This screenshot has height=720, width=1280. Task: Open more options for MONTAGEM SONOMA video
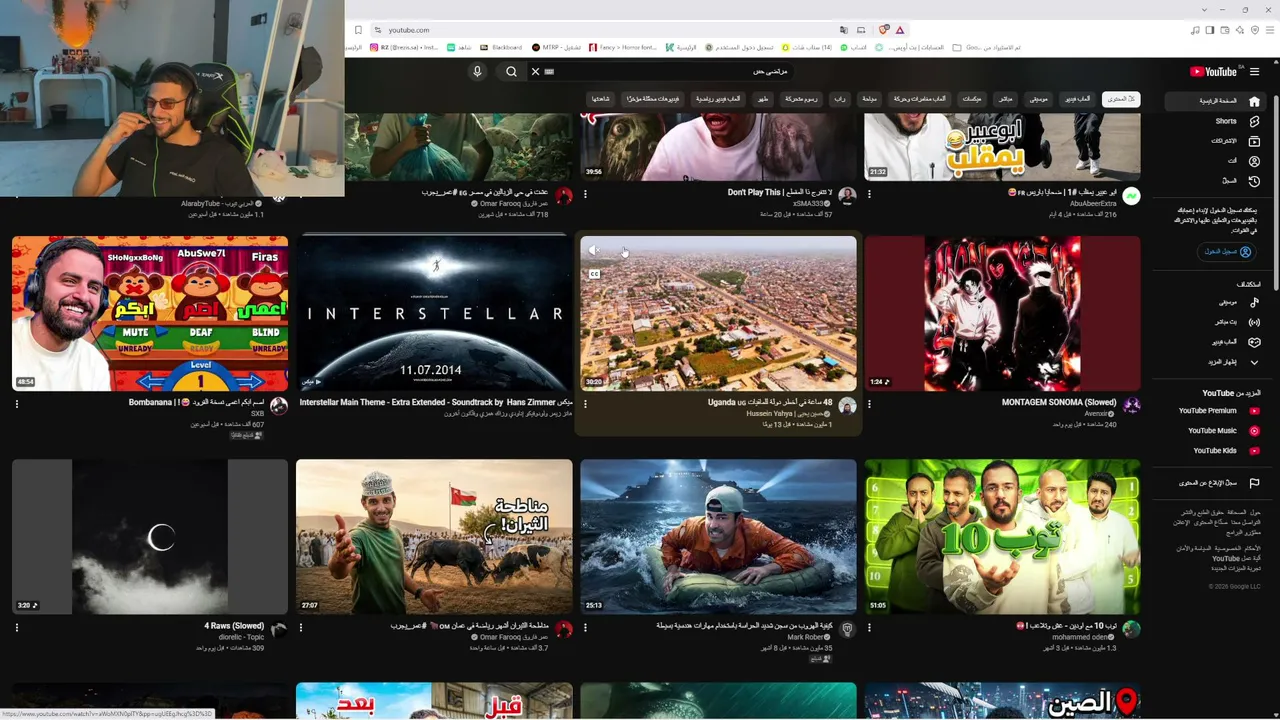[x=869, y=405]
